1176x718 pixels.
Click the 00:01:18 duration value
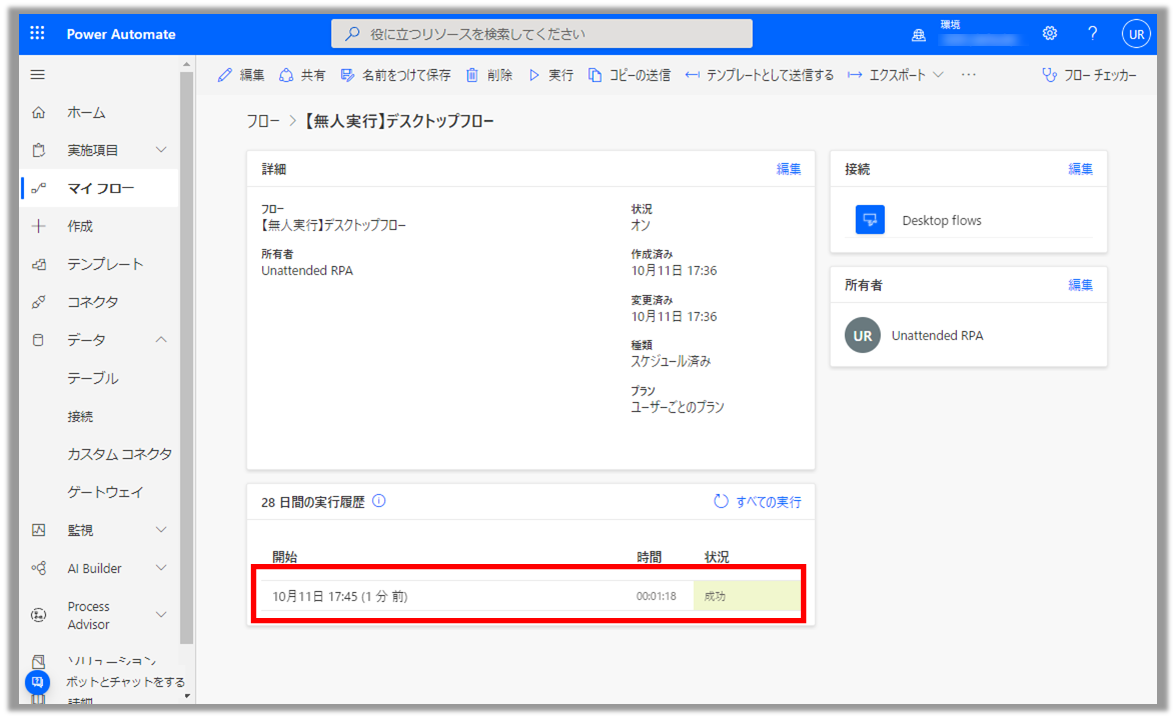[656, 596]
